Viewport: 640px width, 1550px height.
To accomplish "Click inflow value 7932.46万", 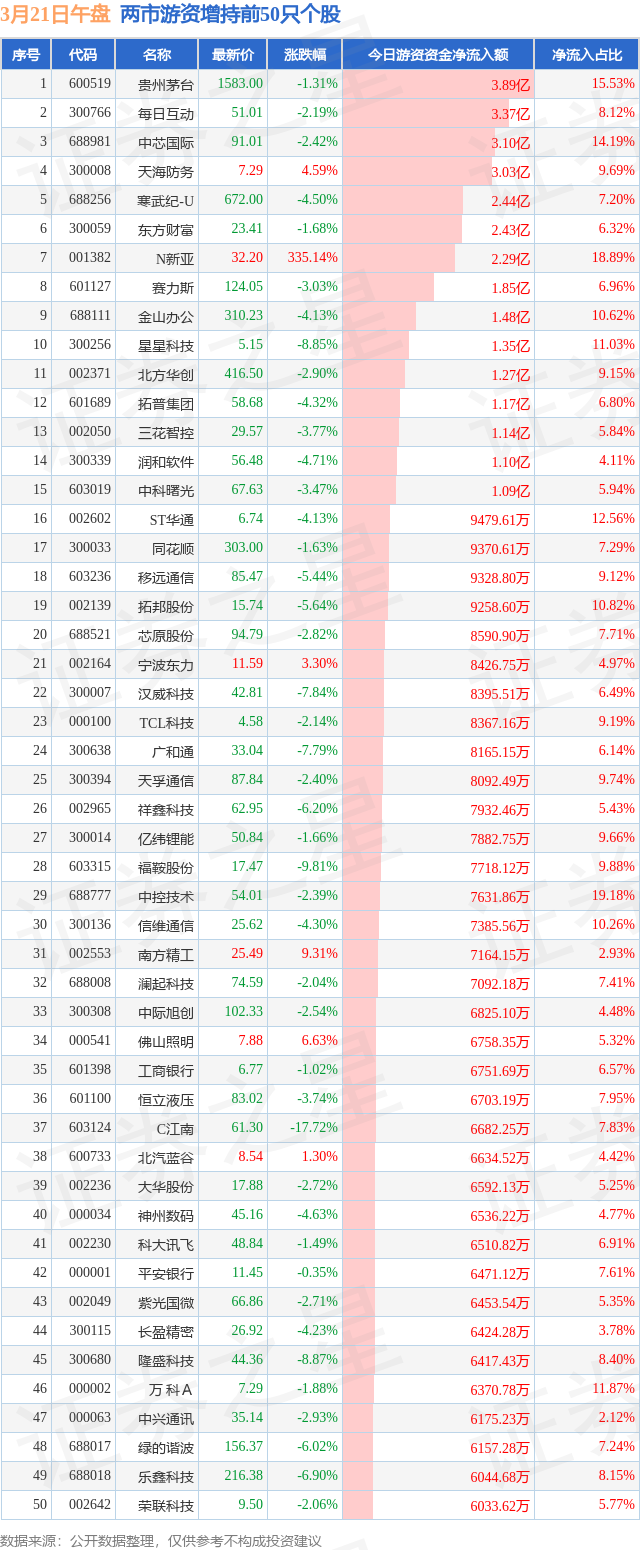I will (x=498, y=810).
